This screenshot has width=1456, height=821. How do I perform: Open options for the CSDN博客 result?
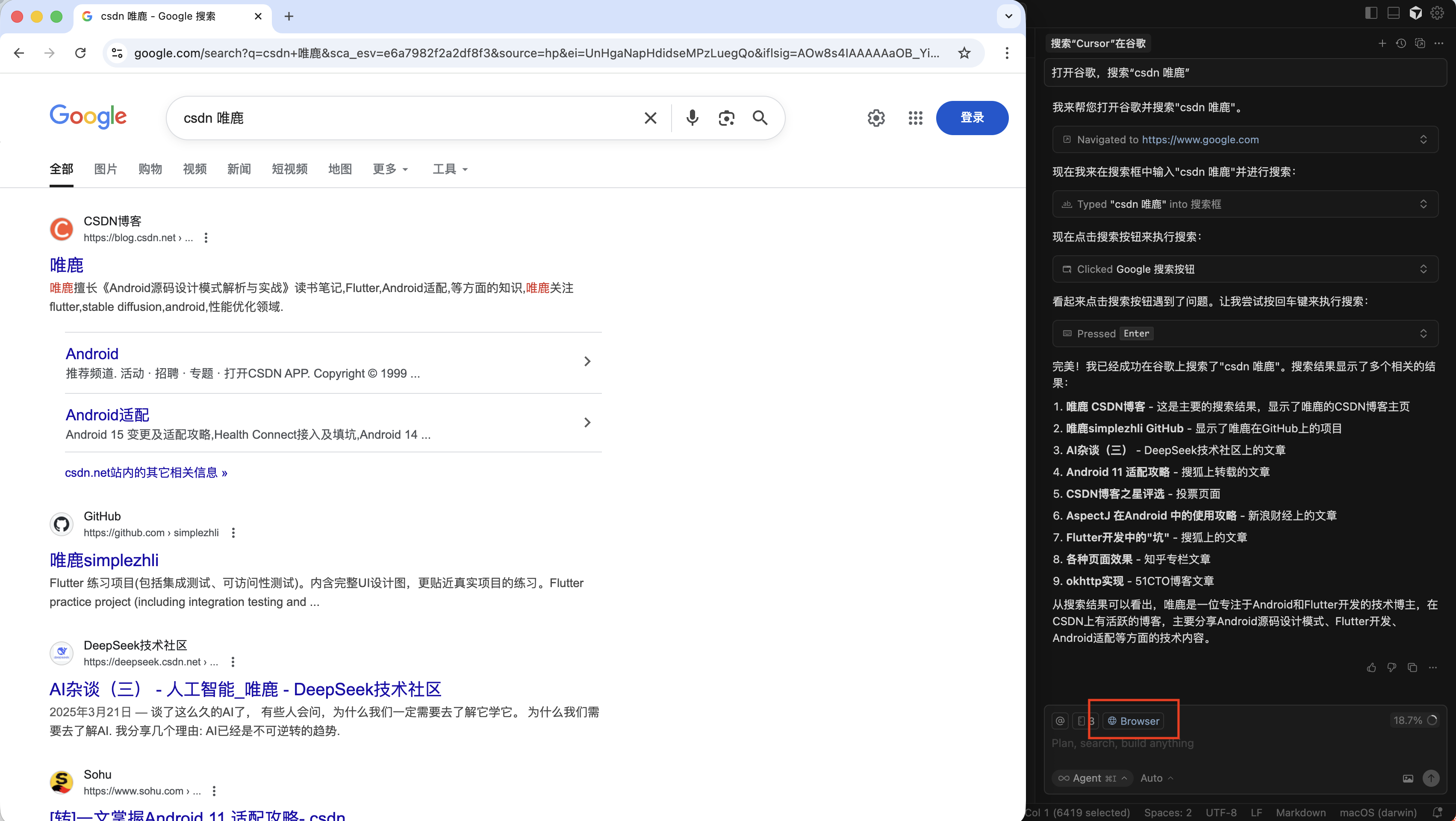[206, 238]
